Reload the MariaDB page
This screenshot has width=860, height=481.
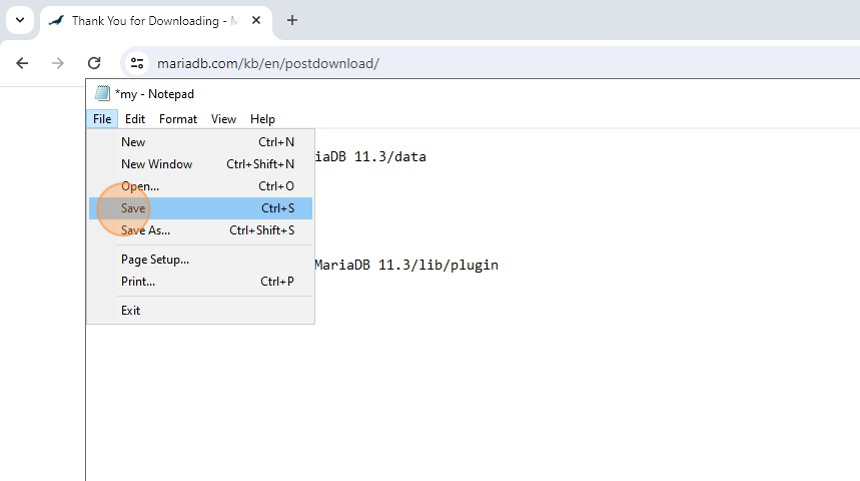(x=94, y=63)
